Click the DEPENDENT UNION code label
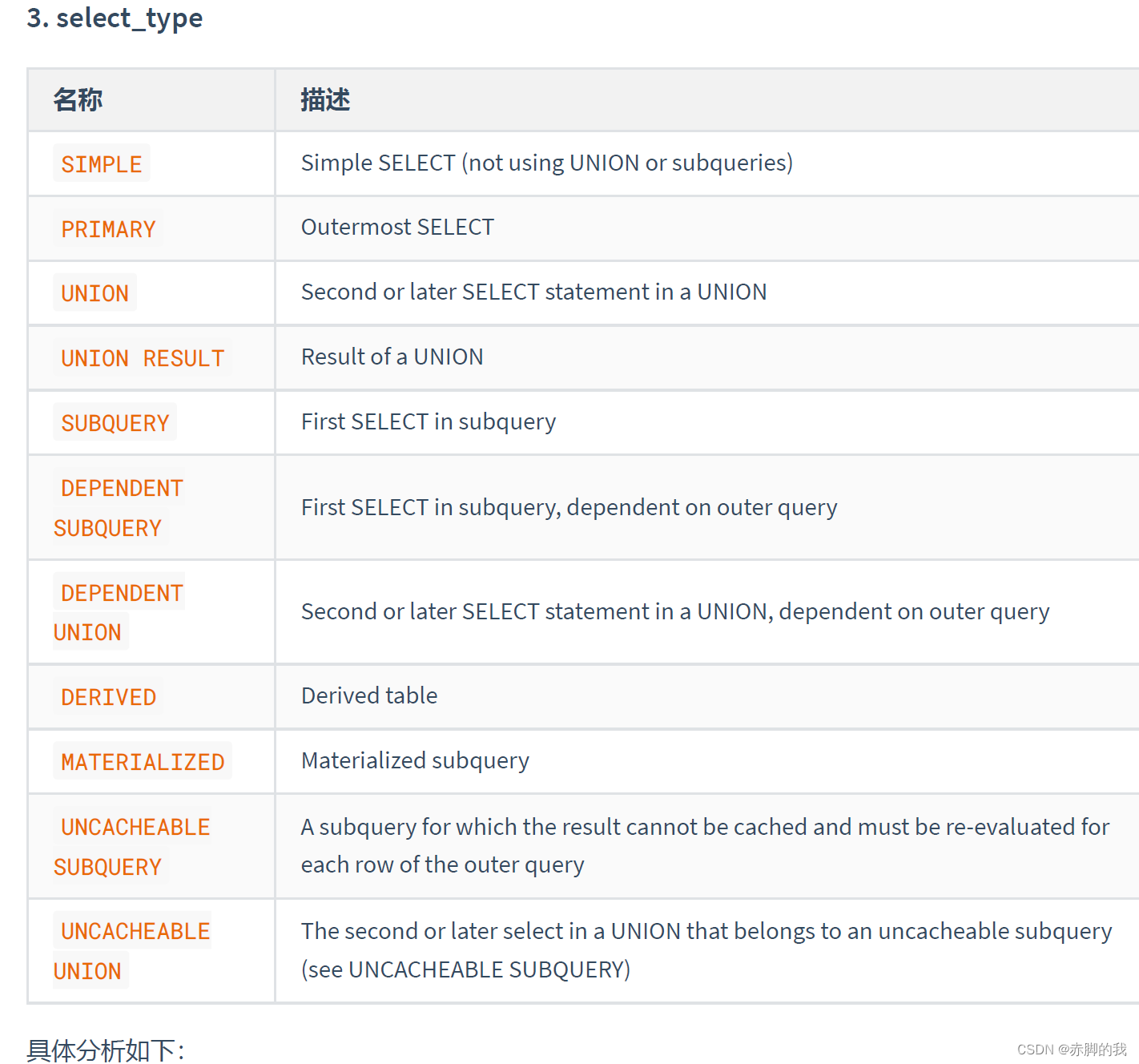The height and width of the screenshot is (1064, 1139). tap(119, 612)
